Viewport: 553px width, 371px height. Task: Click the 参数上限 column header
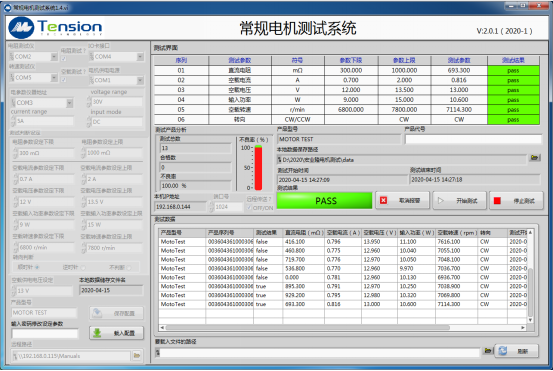click(x=404, y=60)
